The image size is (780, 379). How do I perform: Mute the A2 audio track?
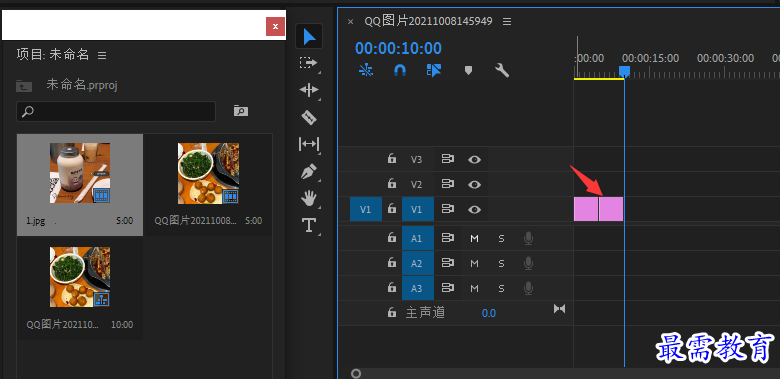pyautogui.click(x=474, y=263)
